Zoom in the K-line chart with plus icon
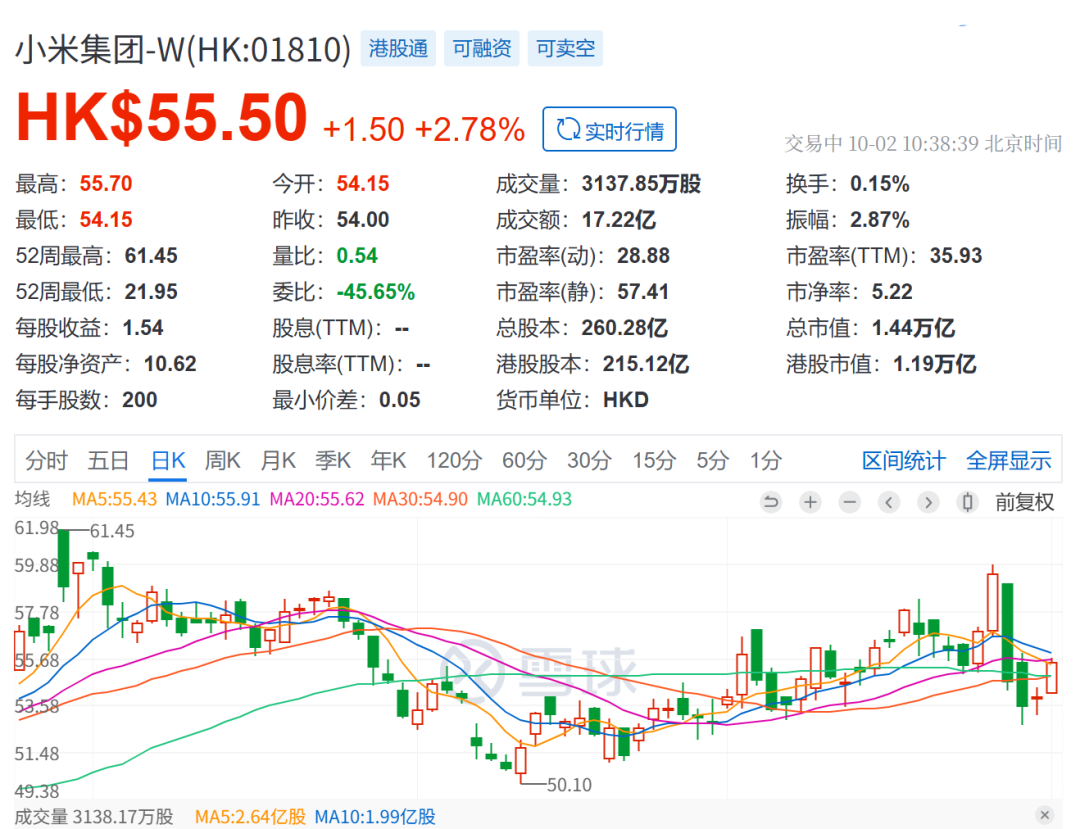This screenshot has height=829, width=1080. click(810, 502)
